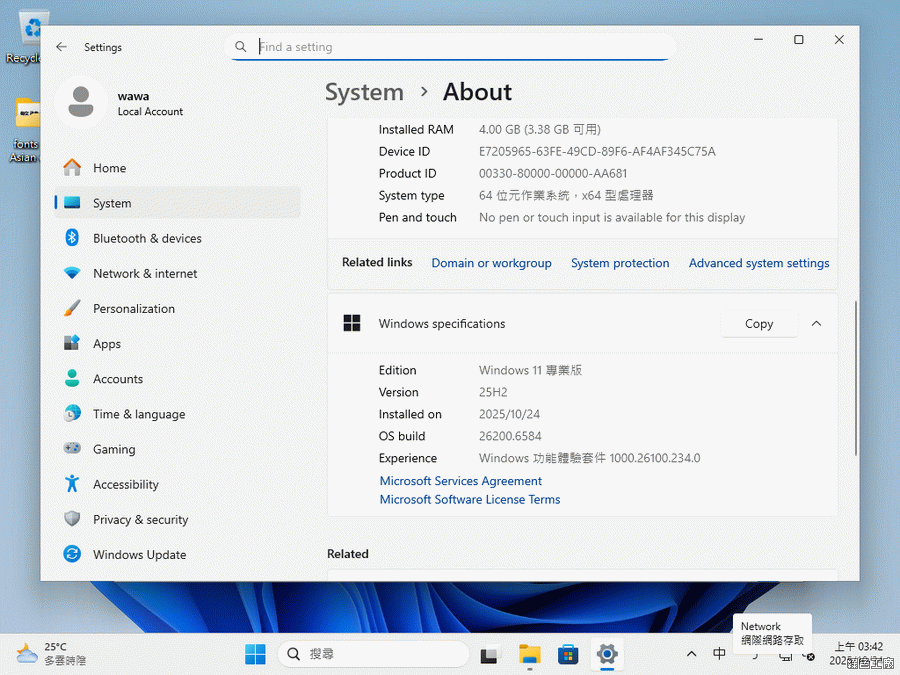
Task: Navigate to System breadcrumb
Action: (x=364, y=92)
